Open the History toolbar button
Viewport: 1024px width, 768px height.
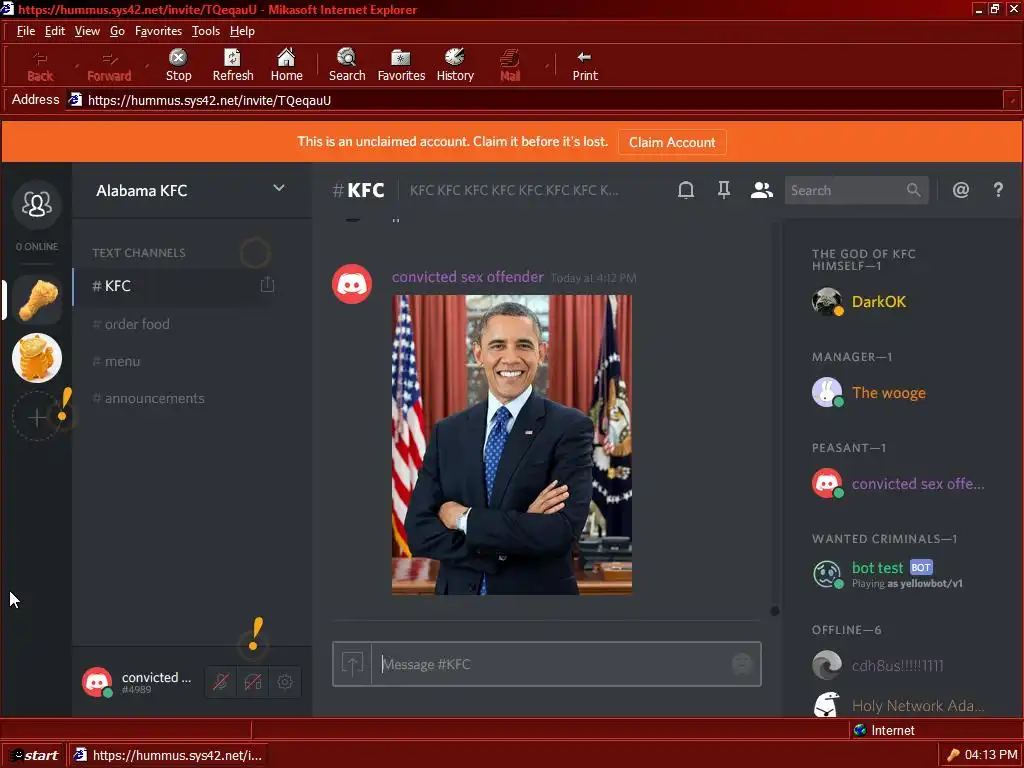point(455,65)
